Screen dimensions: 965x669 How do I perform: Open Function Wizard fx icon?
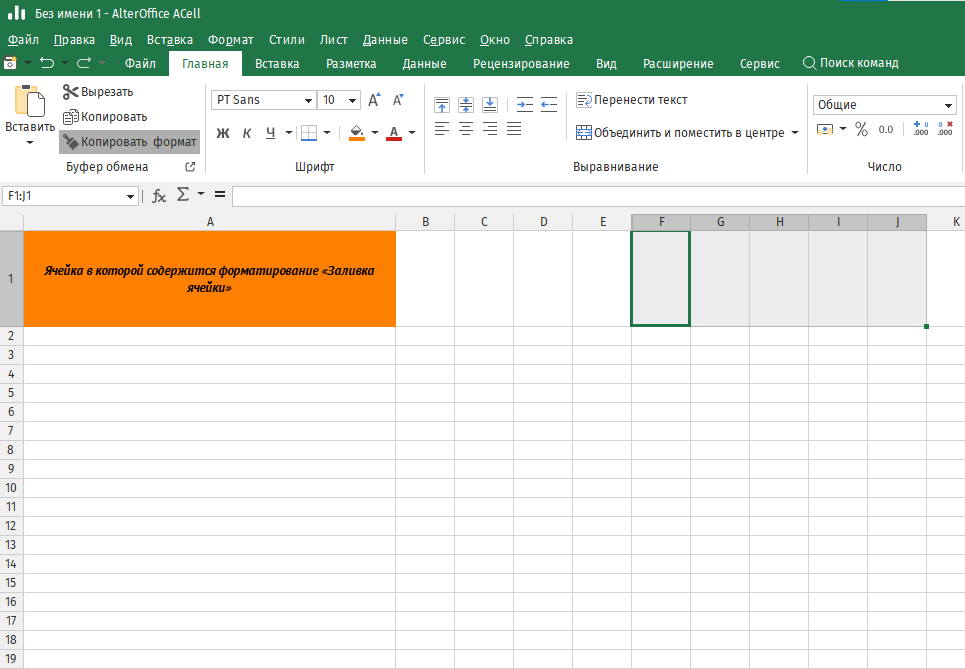click(159, 196)
